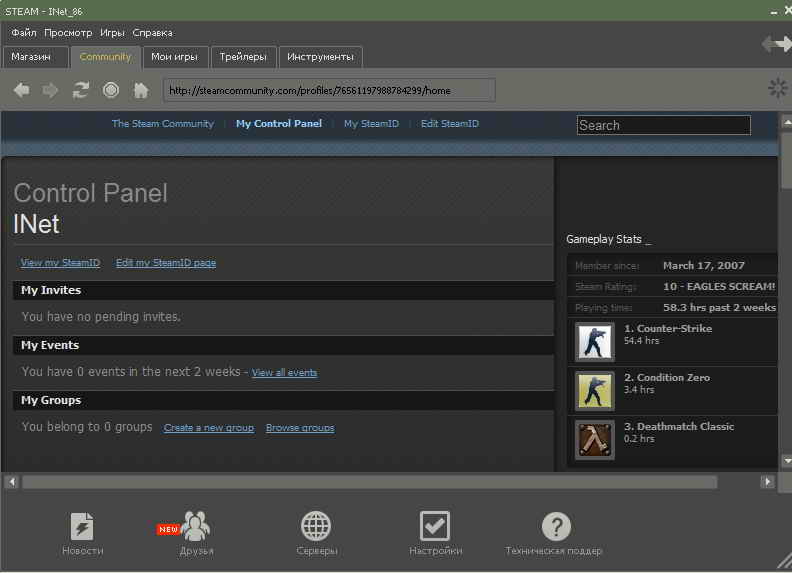The image size is (792, 573).
Task: Click the My Groups section header
Action: coord(283,401)
